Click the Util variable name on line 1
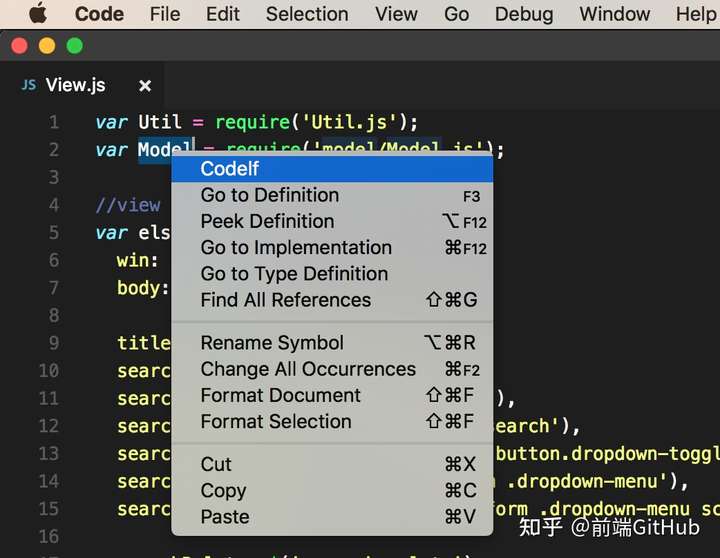 (159, 122)
